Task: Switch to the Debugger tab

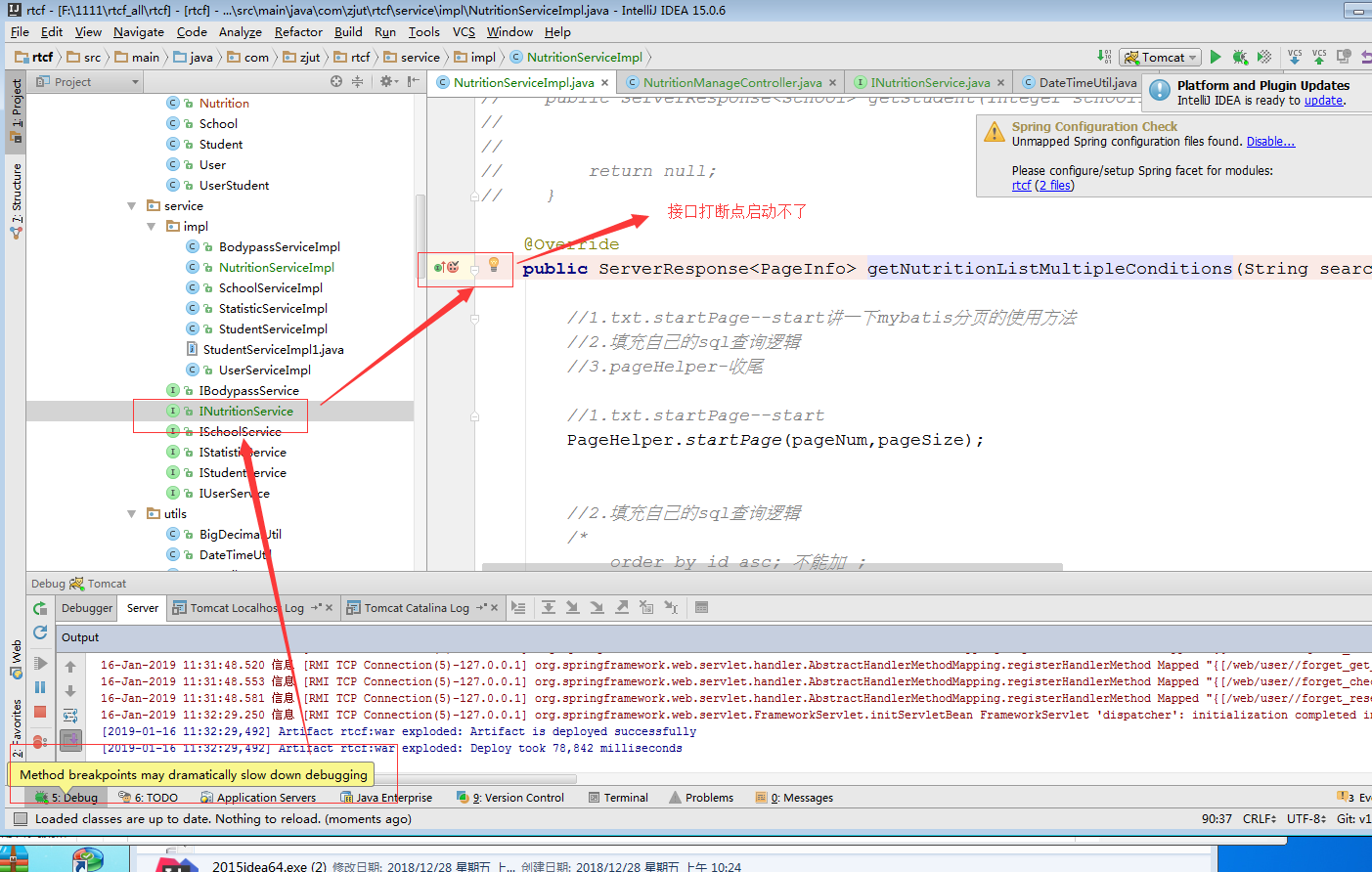Action: pos(87,608)
